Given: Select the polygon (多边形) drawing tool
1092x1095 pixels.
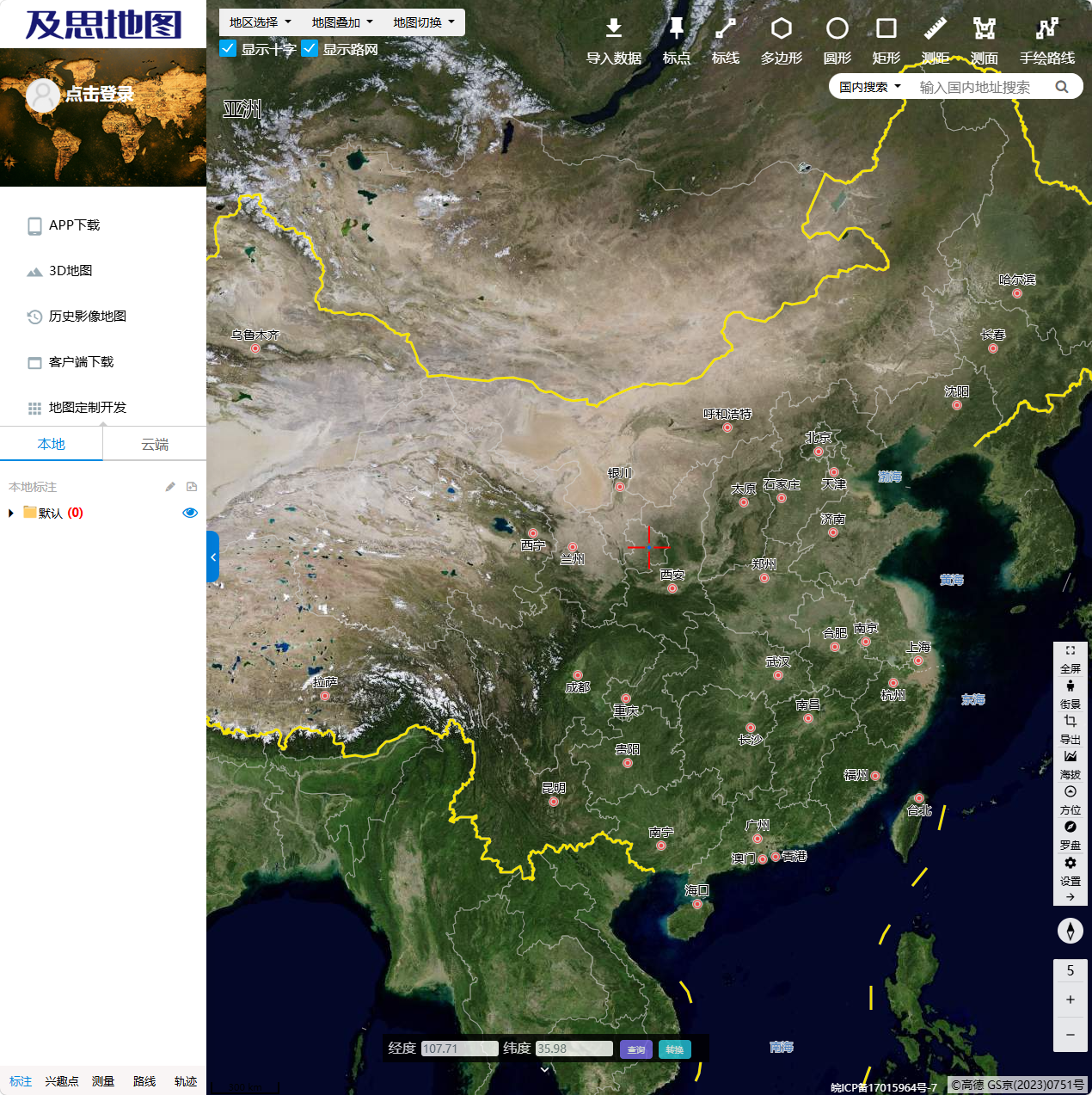Looking at the screenshot, I should click(x=781, y=29).
